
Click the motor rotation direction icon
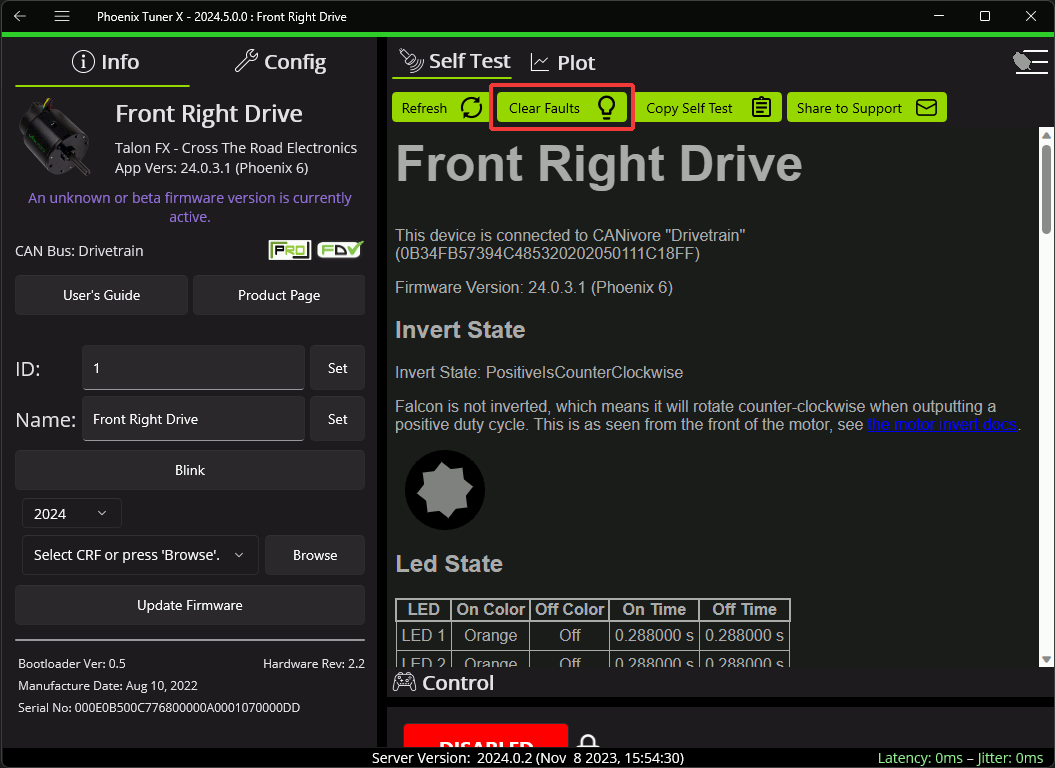point(445,490)
